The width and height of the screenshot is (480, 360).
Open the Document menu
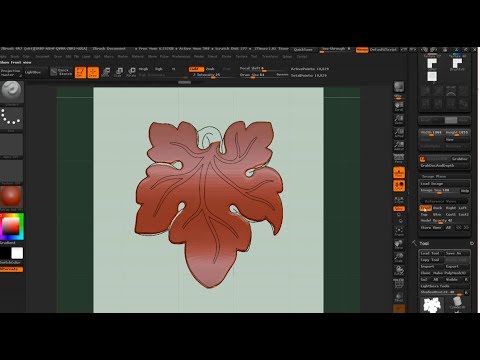(x=42, y=57)
